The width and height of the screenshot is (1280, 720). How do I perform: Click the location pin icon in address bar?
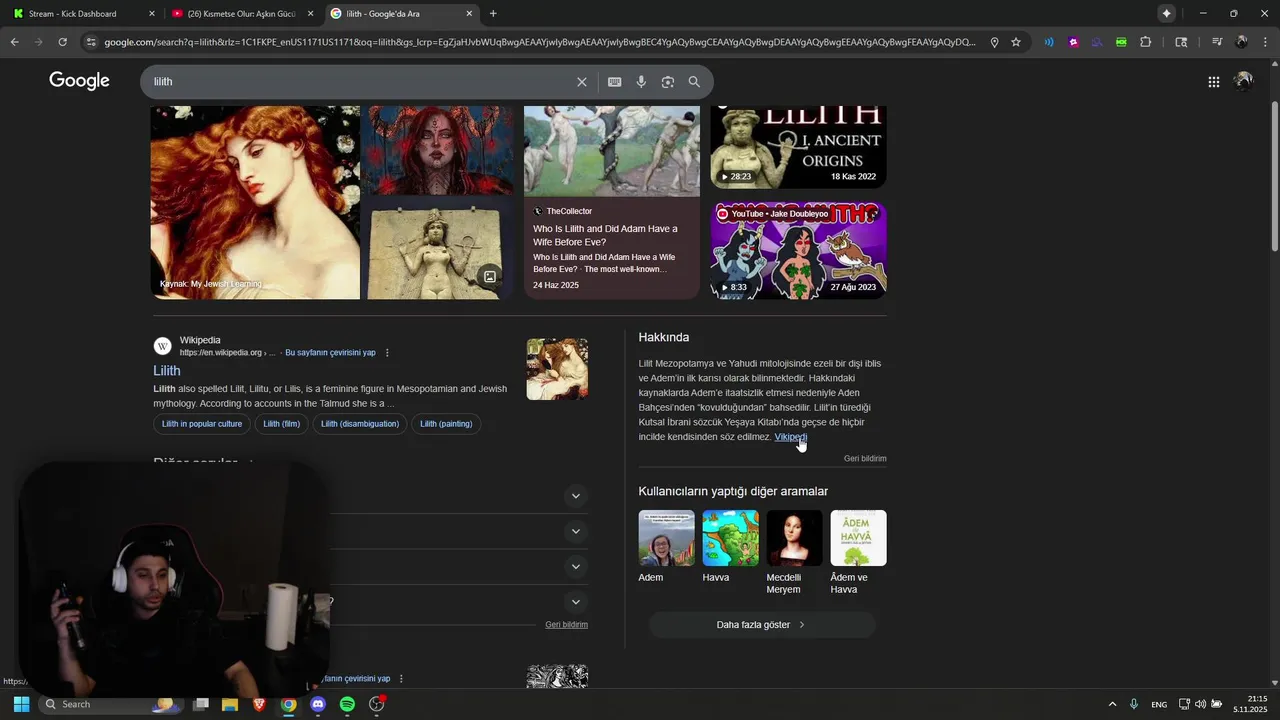[994, 42]
